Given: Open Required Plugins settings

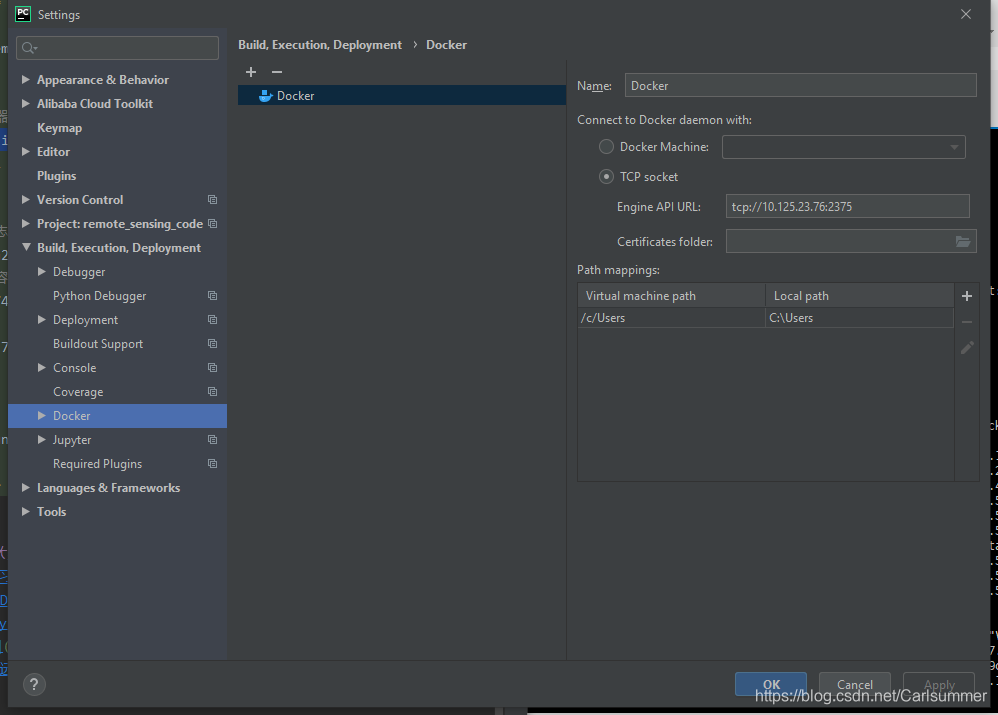Looking at the screenshot, I should (x=97, y=464).
